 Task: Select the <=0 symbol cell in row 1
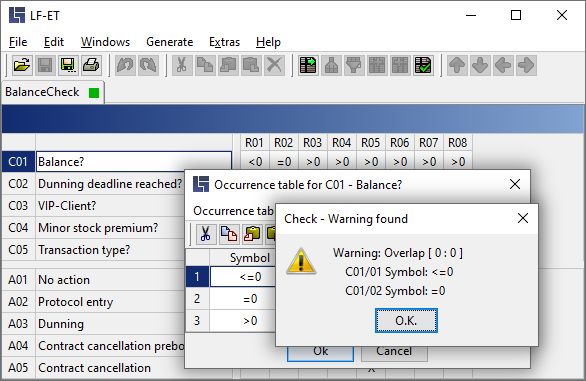[243, 277]
